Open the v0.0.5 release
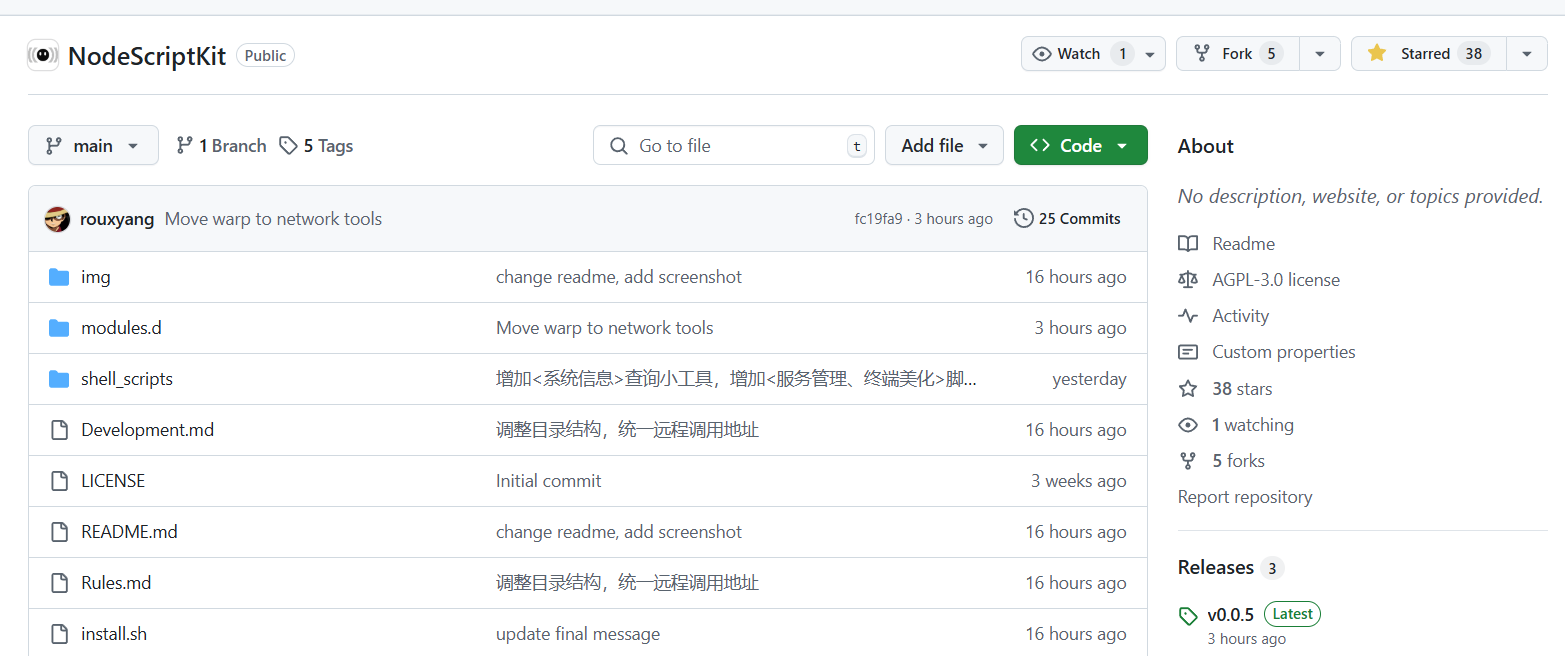 1230,615
